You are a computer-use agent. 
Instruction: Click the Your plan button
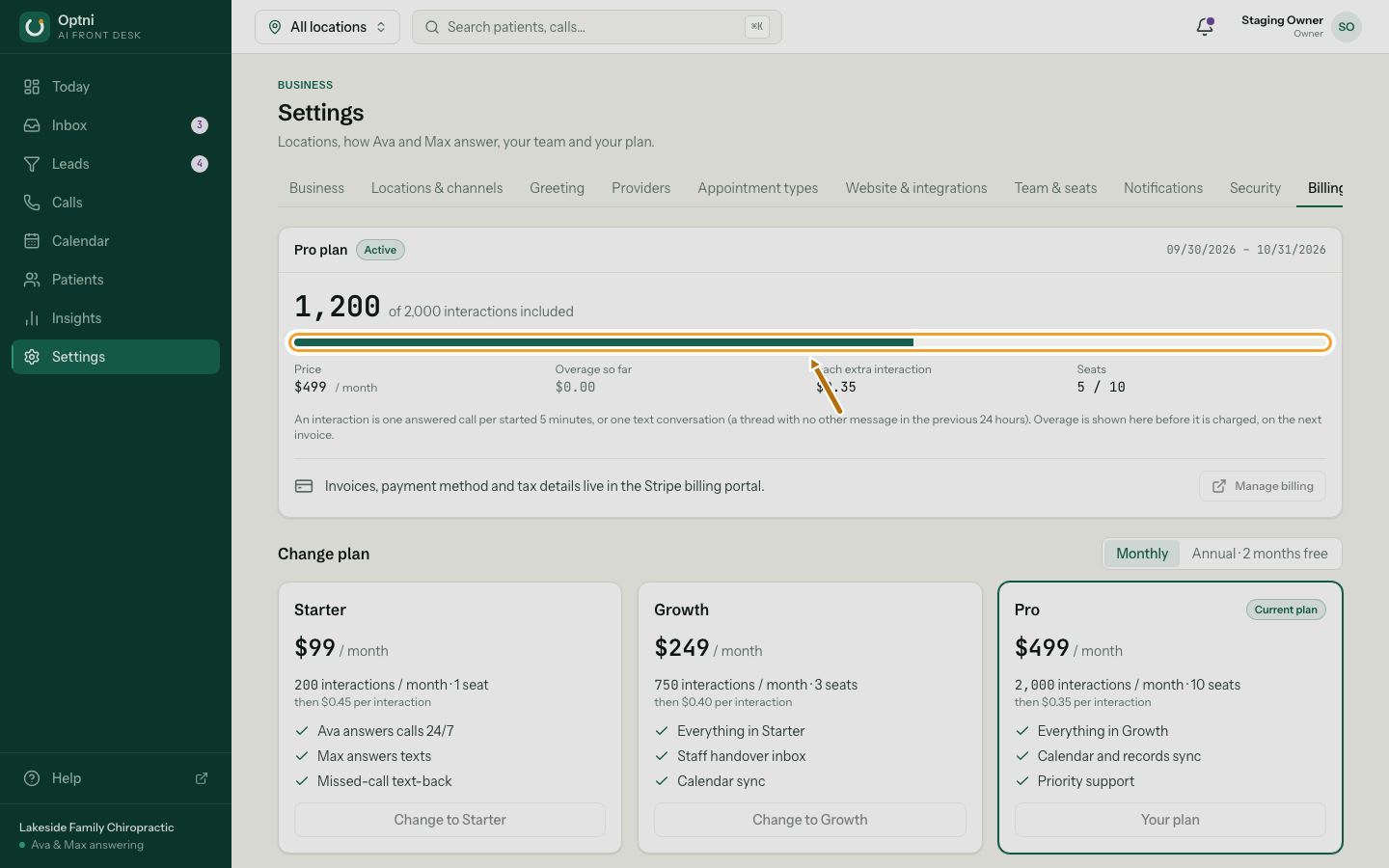coord(1170,820)
